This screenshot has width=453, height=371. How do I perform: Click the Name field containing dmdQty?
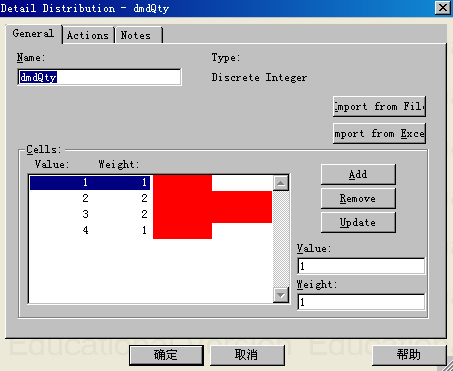99,77
